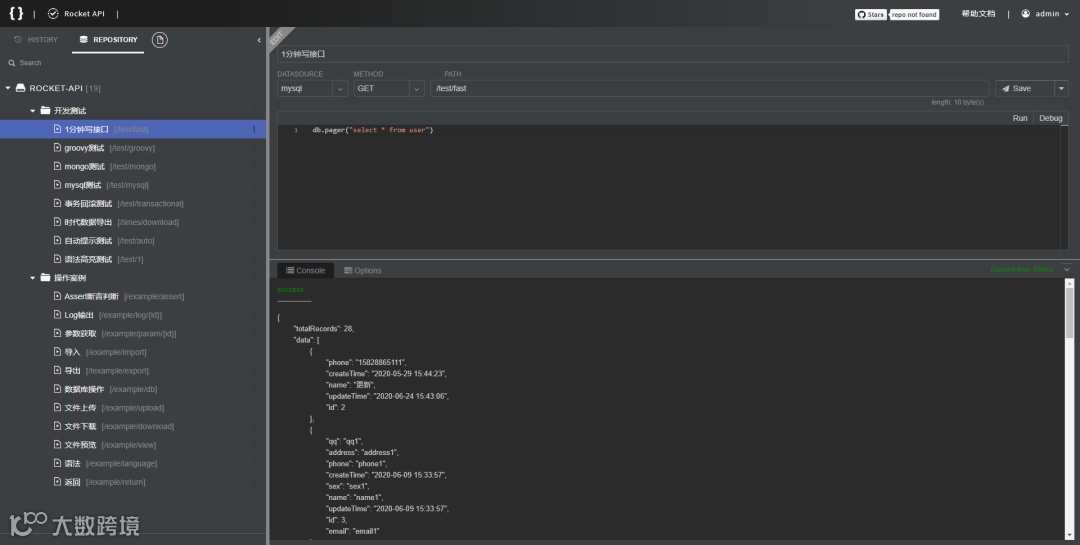Open the 帮助文档 help link
The width and height of the screenshot is (1080, 545).
pyautogui.click(x=978, y=14)
